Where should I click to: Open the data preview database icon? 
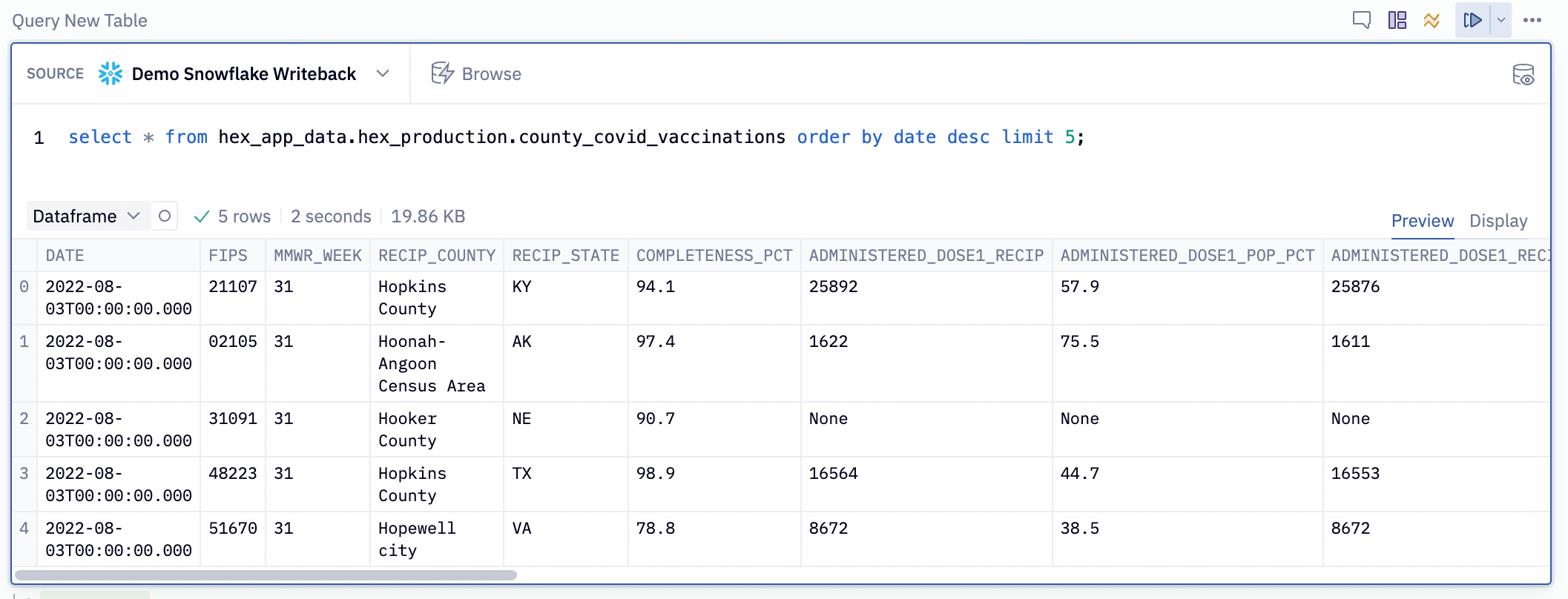1523,74
